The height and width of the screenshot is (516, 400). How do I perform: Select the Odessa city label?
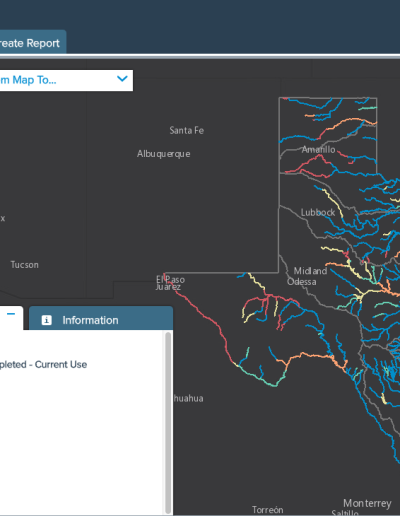tap(302, 282)
